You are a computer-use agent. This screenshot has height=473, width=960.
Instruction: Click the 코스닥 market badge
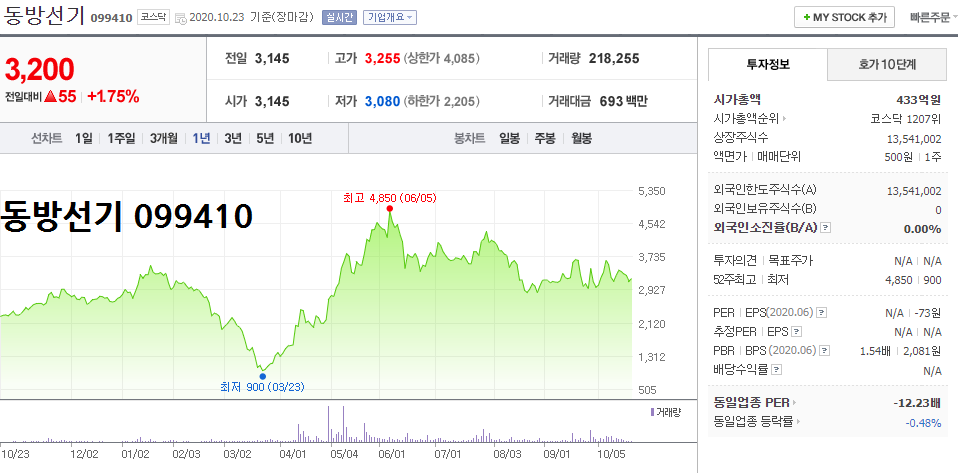(x=152, y=18)
